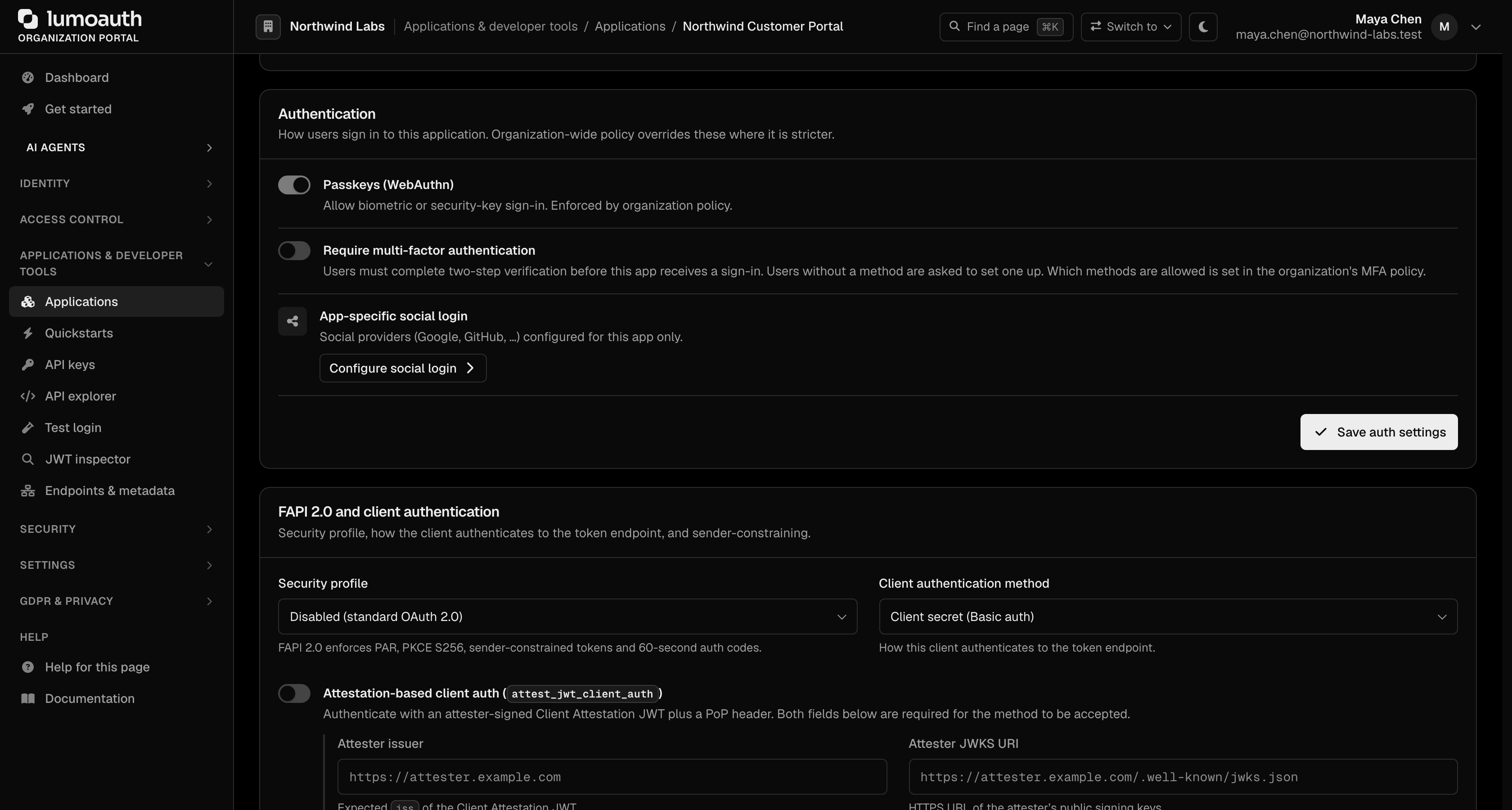The width and height of the screenshot is (1512, 810).
Task: Open the API keys key icon
Action: [x=27, y=364]
